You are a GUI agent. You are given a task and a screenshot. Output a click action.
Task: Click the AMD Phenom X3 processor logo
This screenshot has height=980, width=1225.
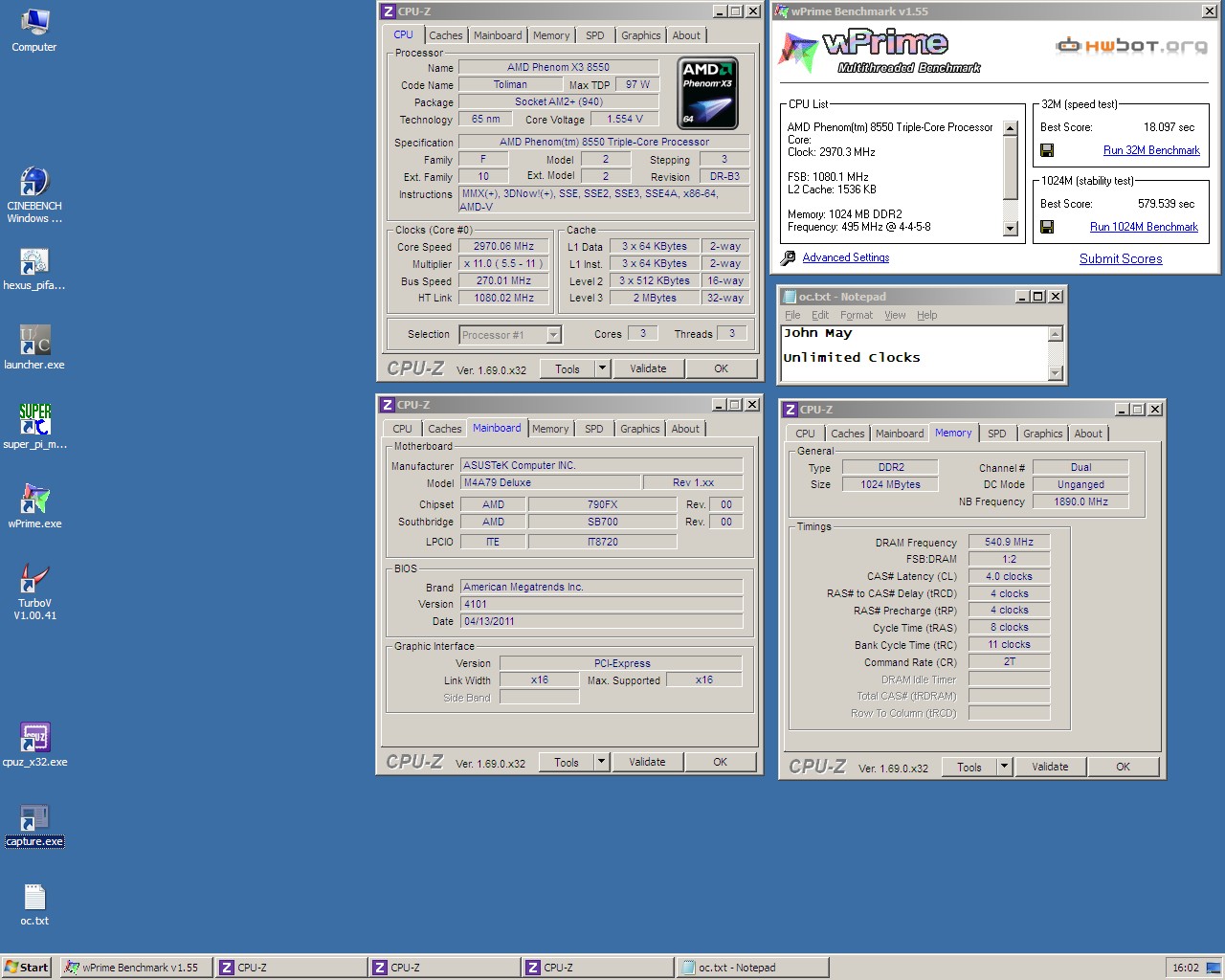pyautogui.click(x=708, y=94)
